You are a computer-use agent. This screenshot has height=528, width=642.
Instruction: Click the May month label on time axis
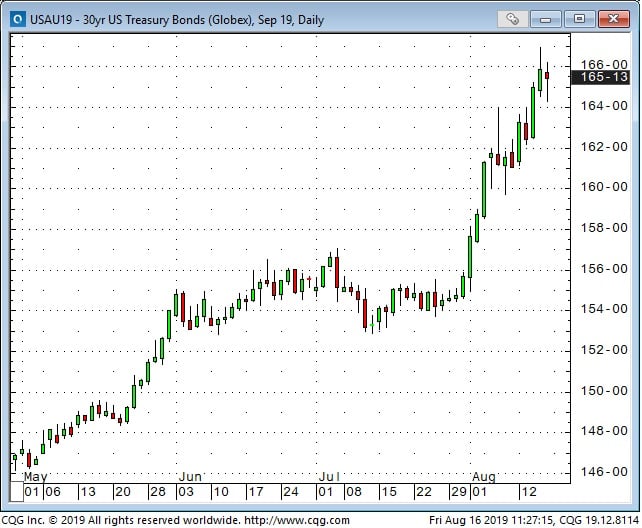coord(36,477)
